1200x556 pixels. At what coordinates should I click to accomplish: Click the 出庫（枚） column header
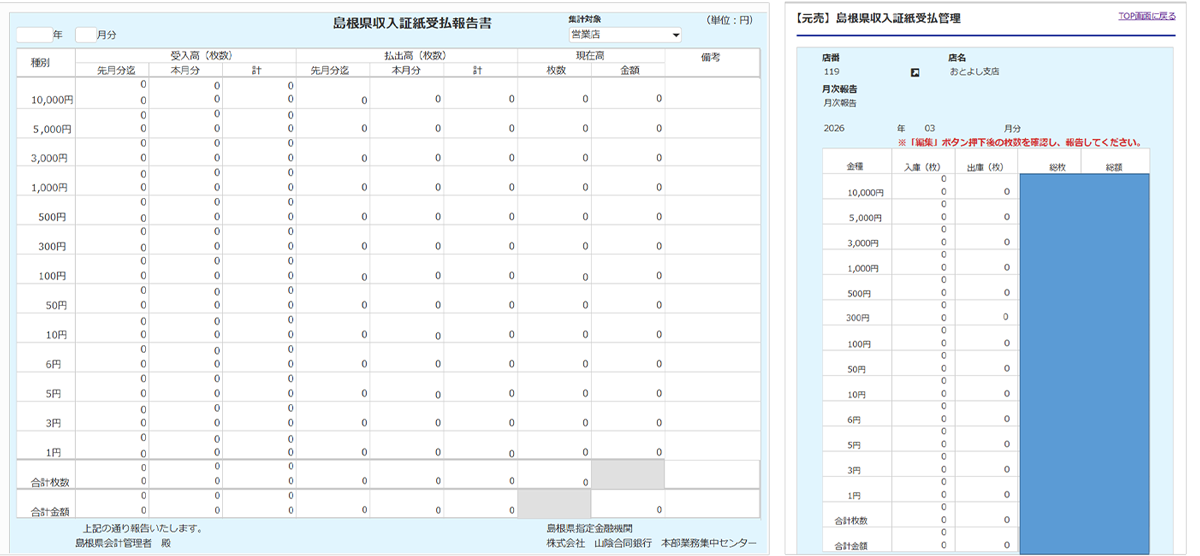point(986,167)
